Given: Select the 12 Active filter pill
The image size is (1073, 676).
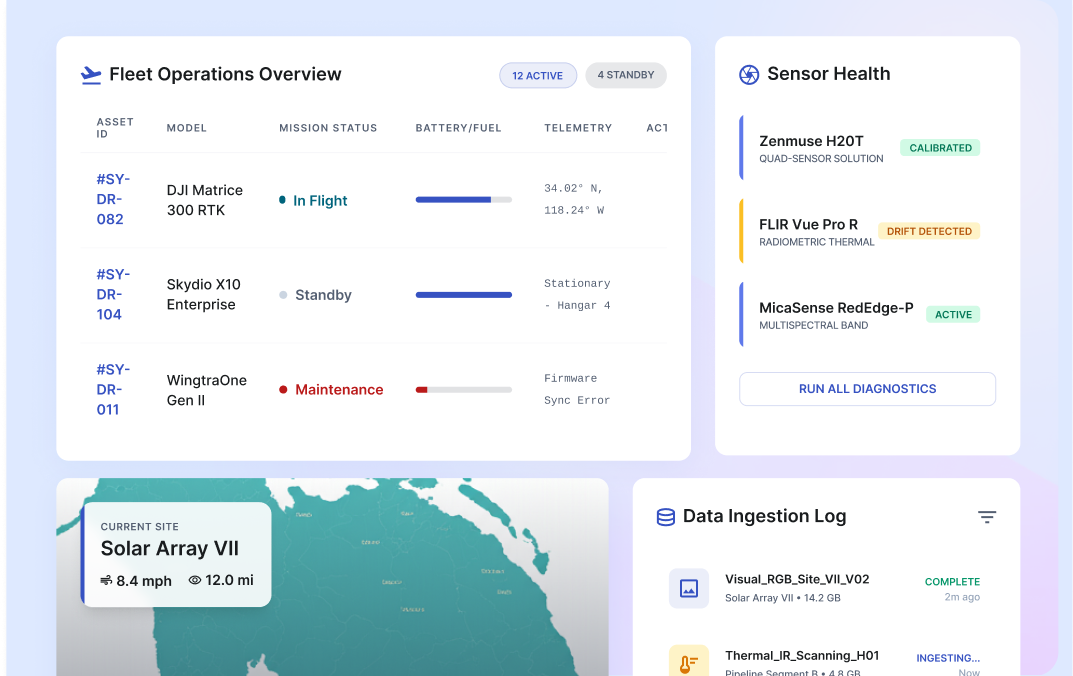Looking at the screenshot, I should (538, 76).
